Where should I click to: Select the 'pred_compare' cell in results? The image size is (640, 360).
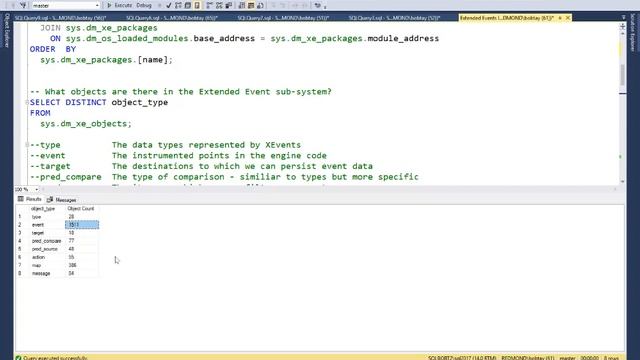[x=47, y=241]
